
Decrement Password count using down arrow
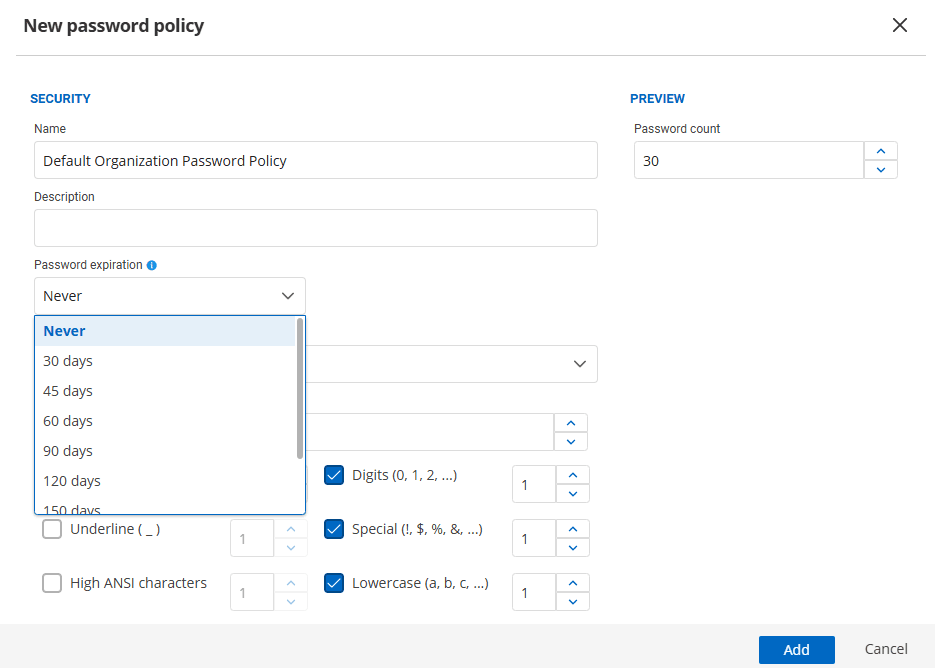pyautogui.click(x=880, y=171)
